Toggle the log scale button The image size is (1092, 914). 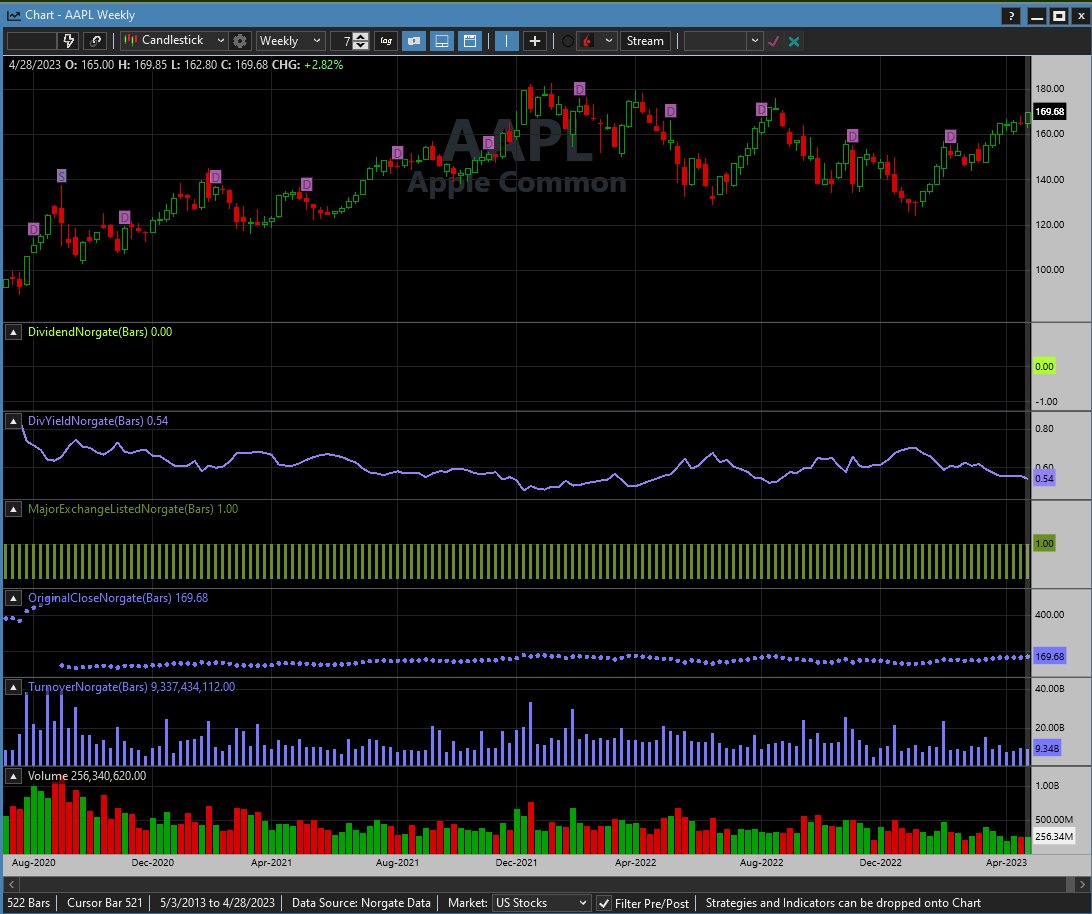point(386,41)
